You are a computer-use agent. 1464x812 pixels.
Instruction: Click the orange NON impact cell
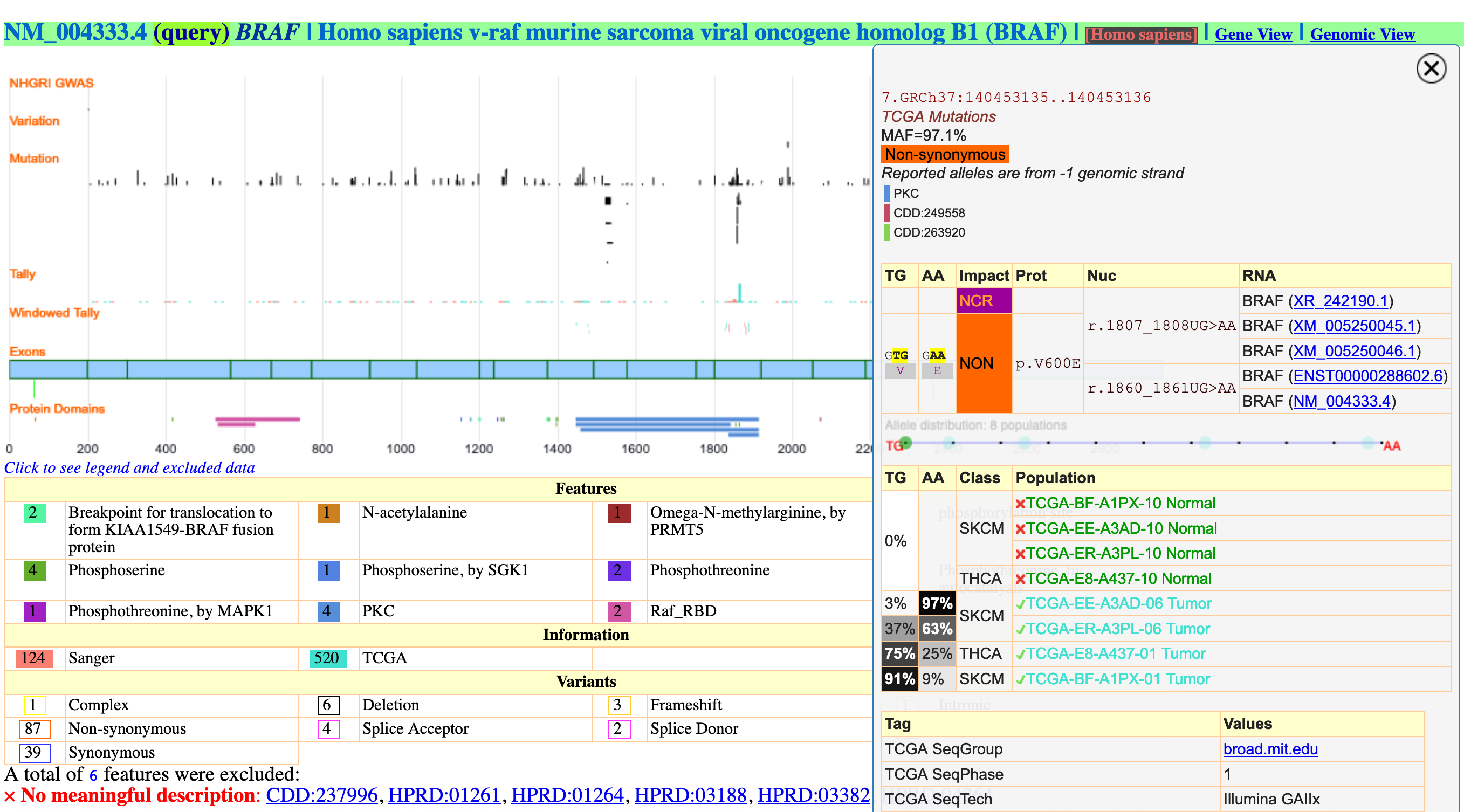click(x=983, y=363)
